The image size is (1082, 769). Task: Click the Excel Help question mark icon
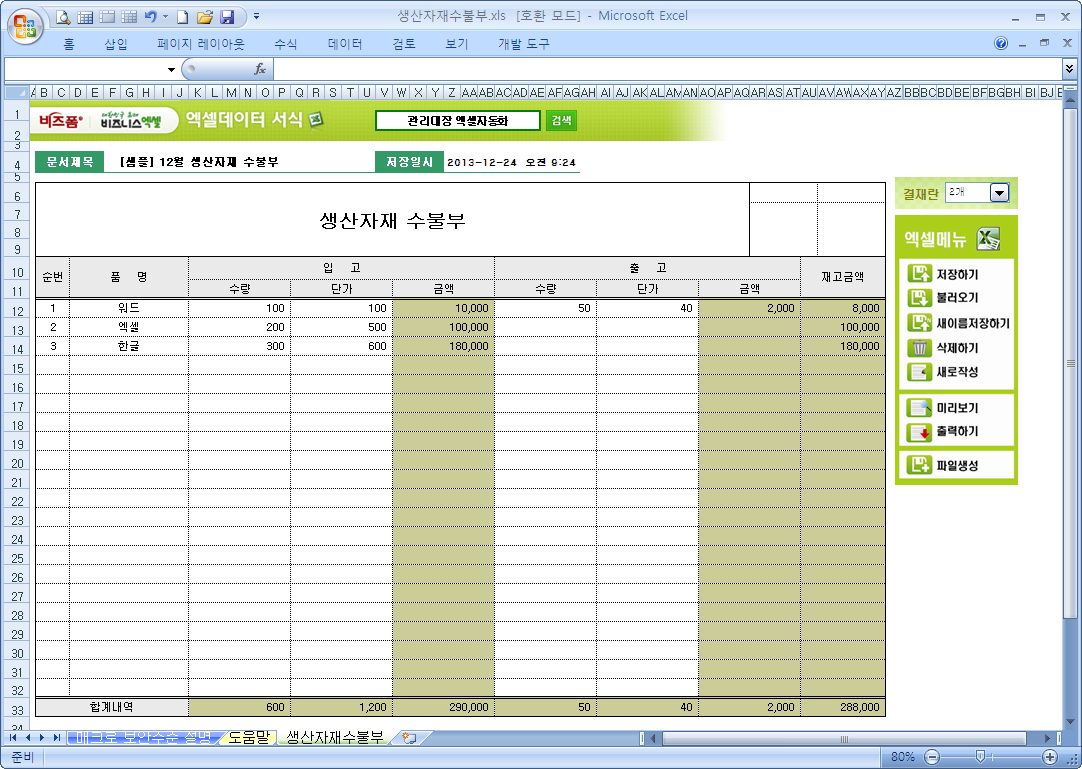1001,43
